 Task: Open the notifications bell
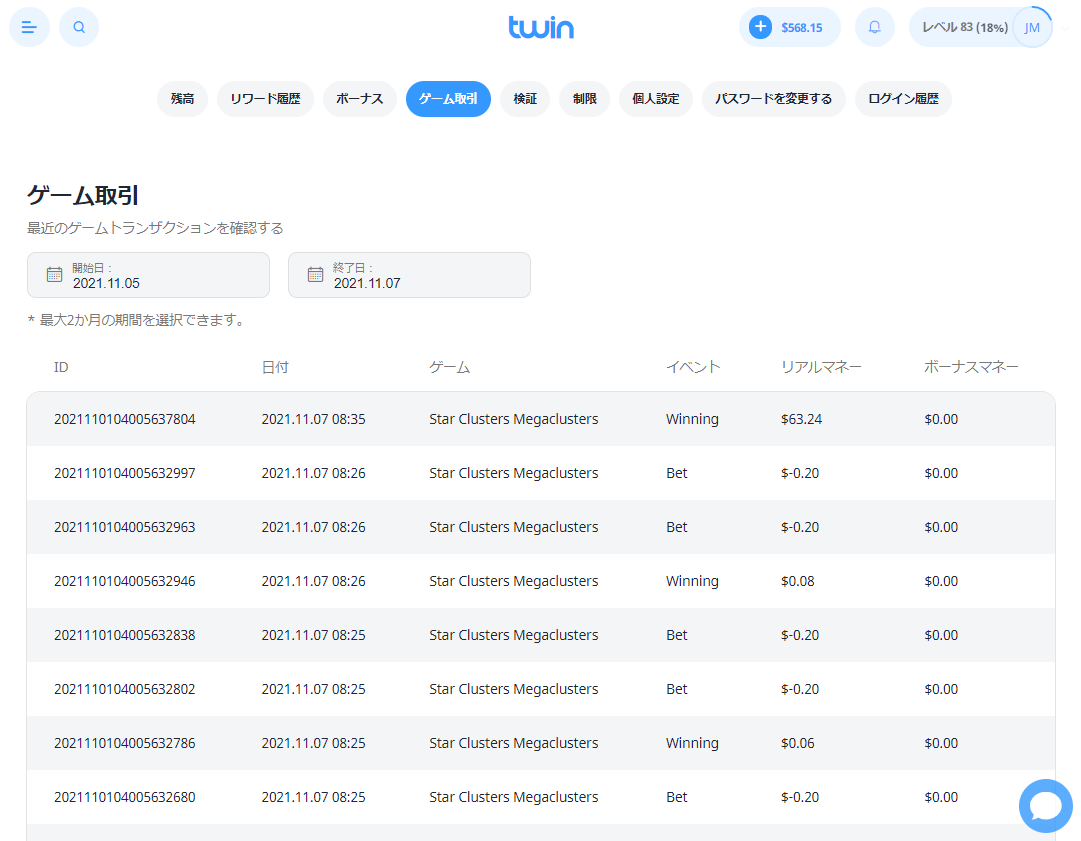874,28
